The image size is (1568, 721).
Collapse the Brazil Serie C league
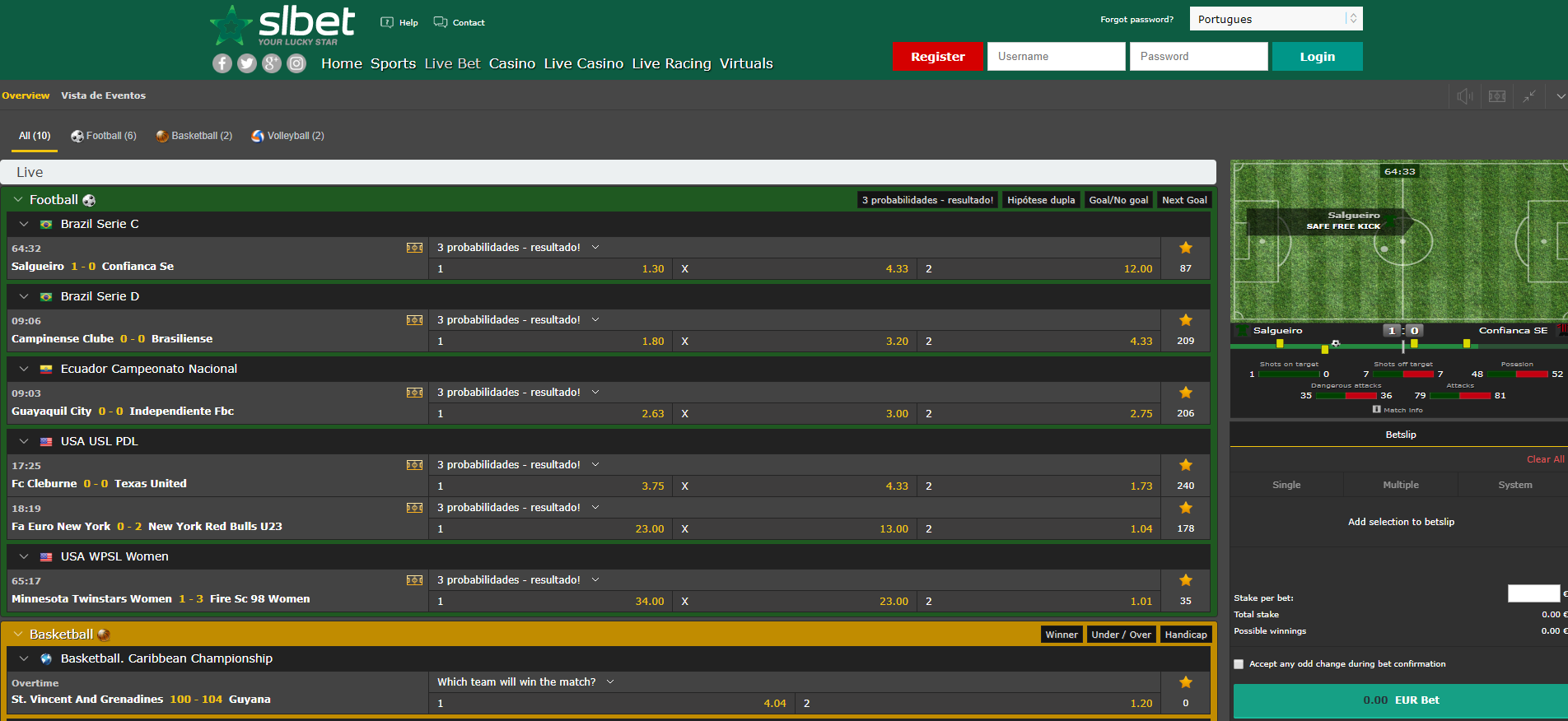coord(24,224)
